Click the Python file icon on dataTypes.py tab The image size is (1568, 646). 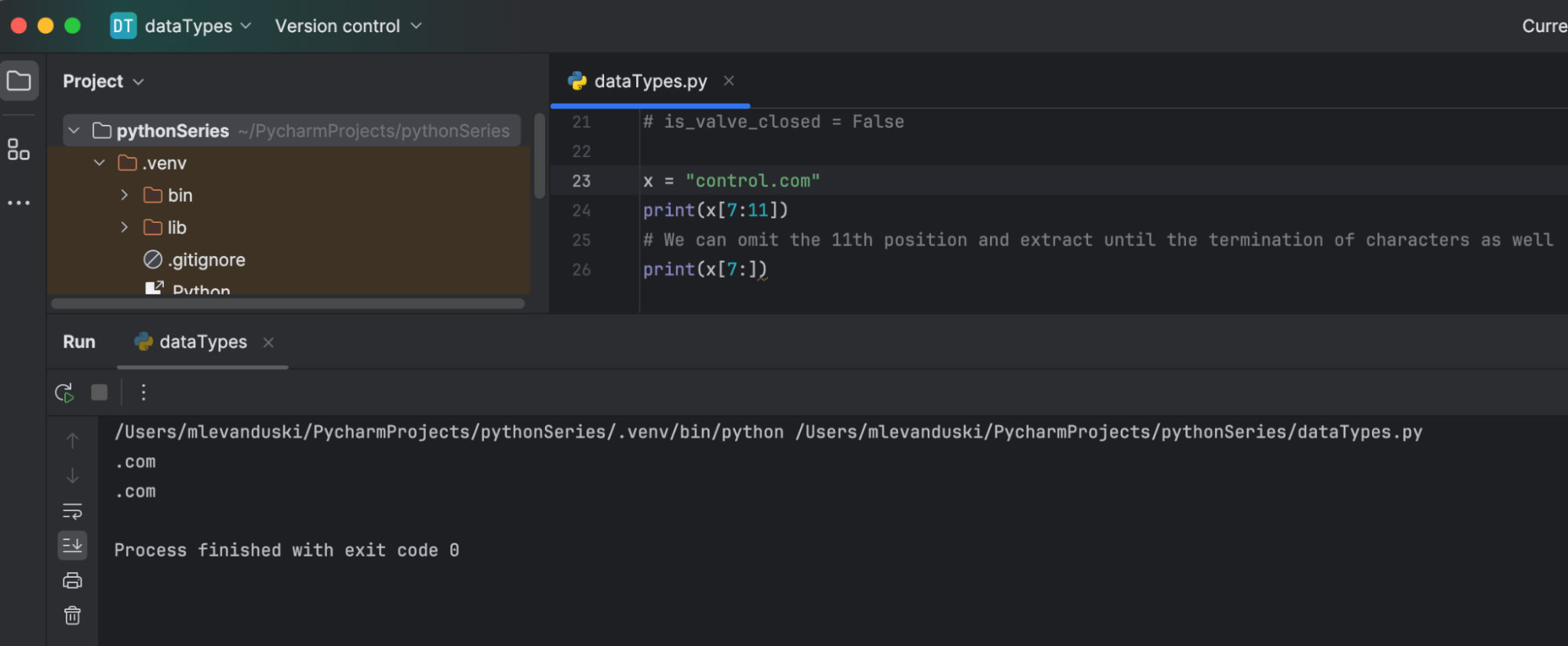pos(577,81)
